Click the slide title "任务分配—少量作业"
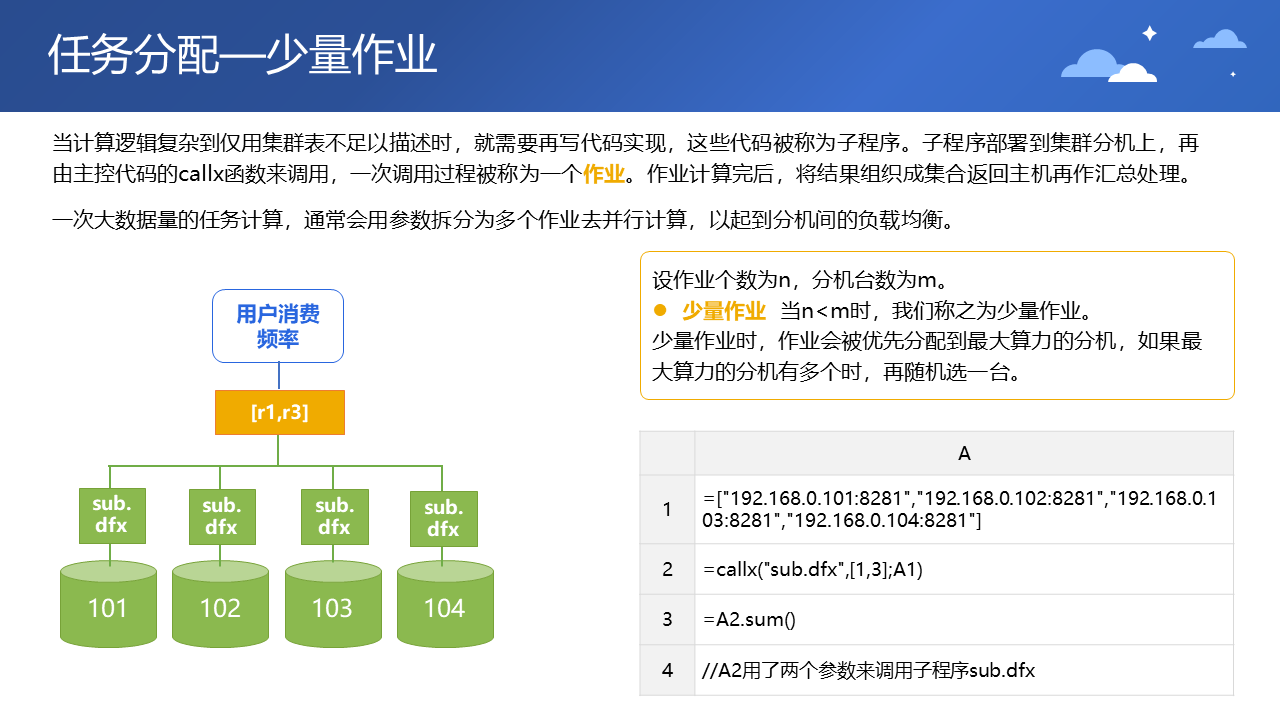The height and width of the screenshot is (720, 1280). click(x=243, y=56)
